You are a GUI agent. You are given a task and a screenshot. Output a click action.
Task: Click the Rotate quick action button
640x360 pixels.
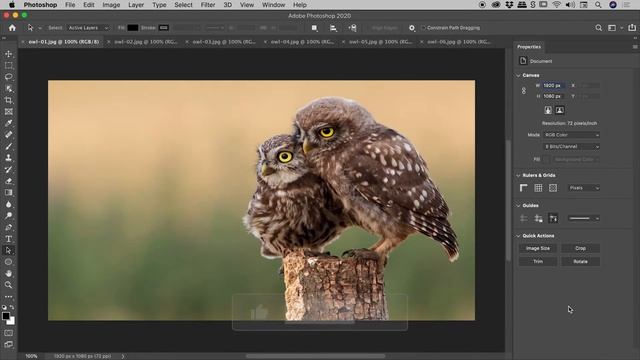(580, 261)
